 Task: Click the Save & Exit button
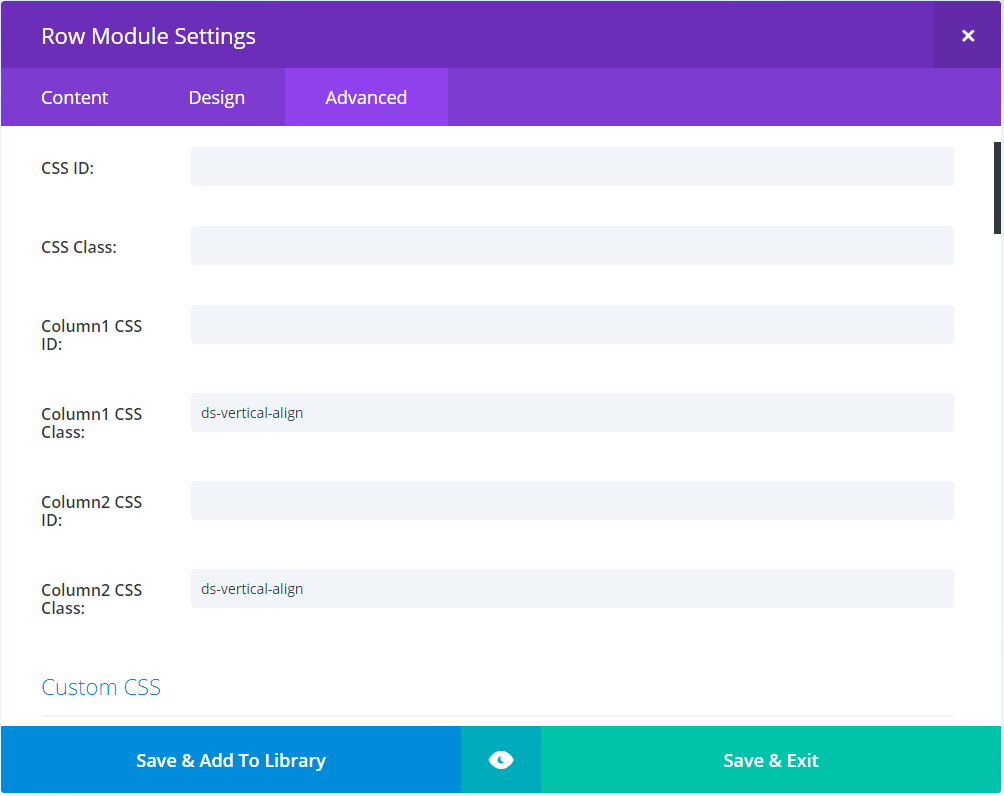(771, 760)
